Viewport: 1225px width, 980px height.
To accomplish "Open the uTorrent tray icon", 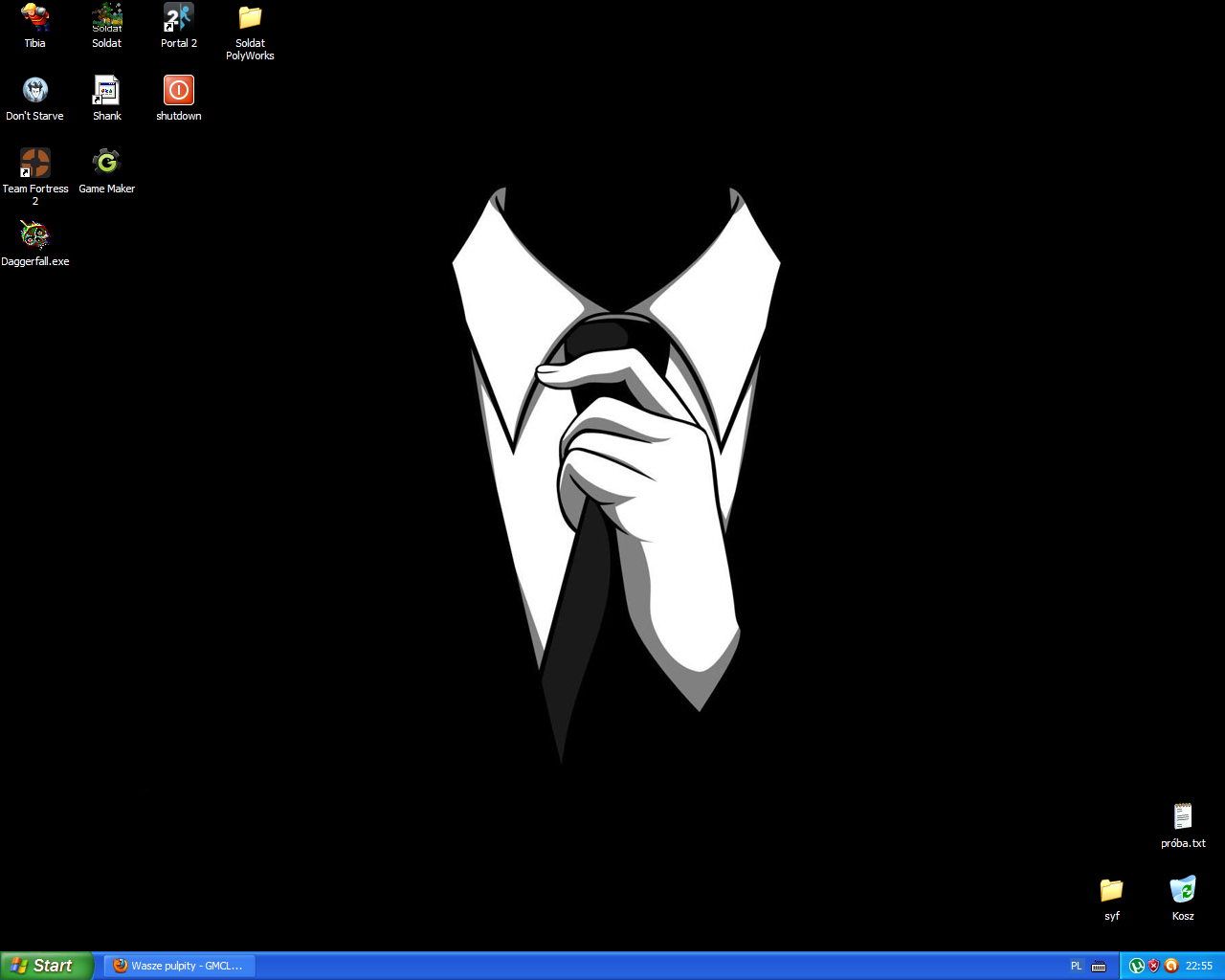I will click(1137, 966).
